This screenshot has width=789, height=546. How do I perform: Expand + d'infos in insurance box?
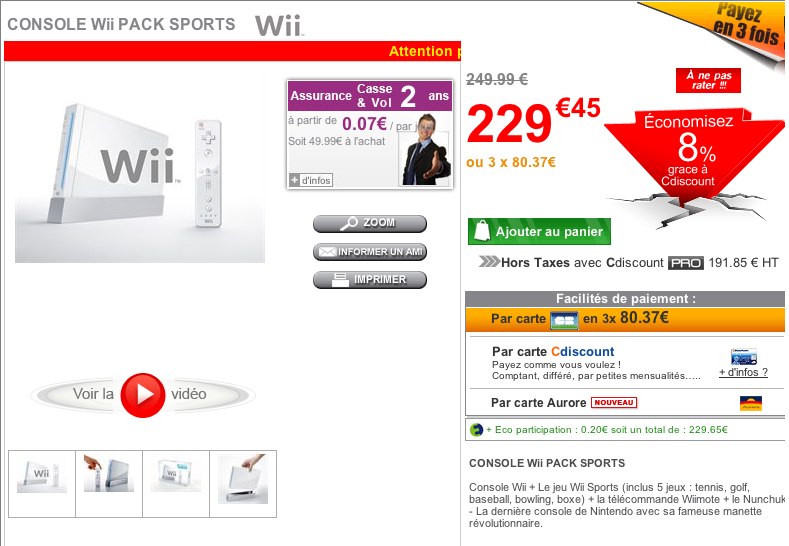[x=311, y=180]
